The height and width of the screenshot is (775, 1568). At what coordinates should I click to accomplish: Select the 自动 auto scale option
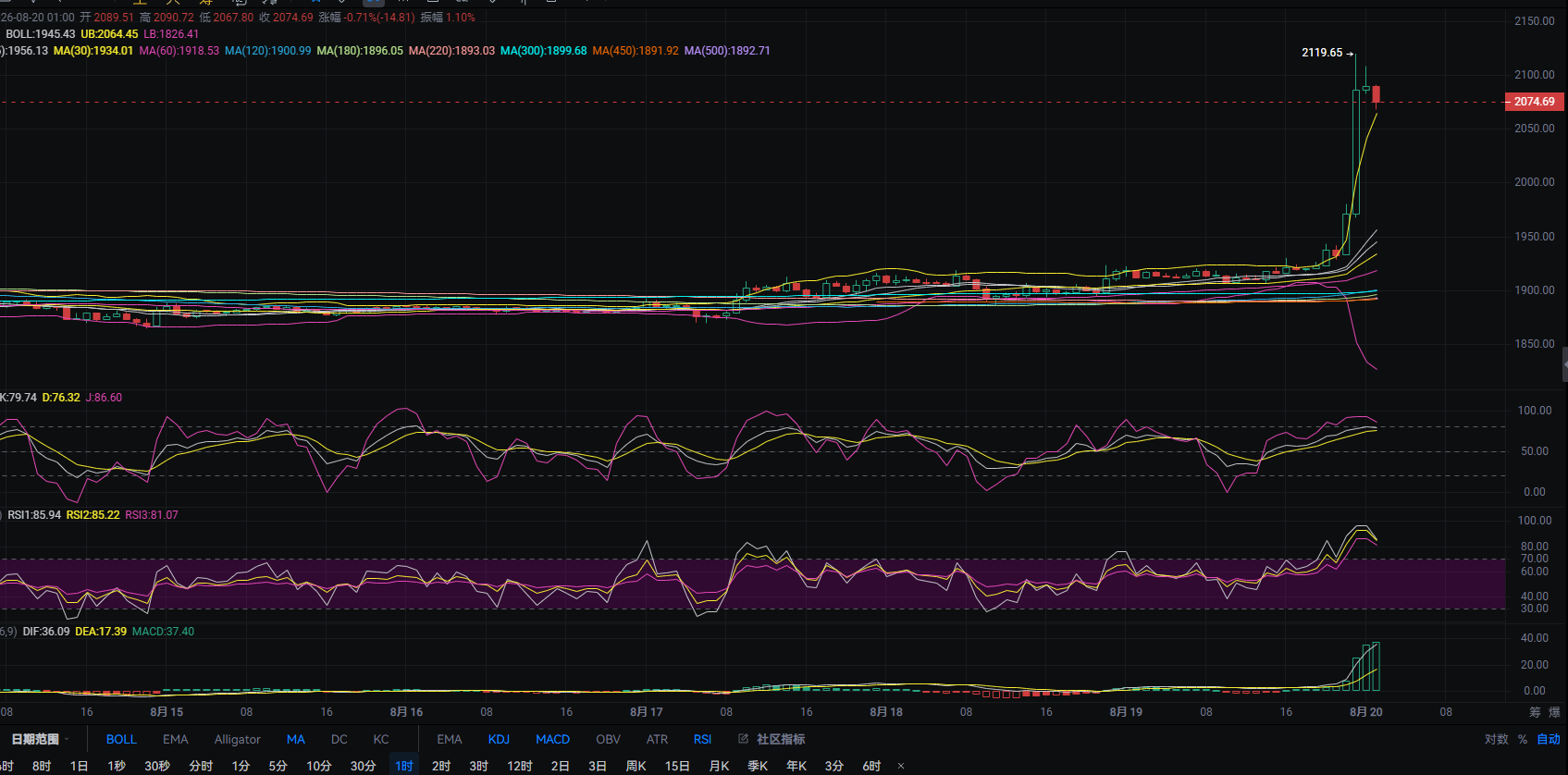point(1549,739)
